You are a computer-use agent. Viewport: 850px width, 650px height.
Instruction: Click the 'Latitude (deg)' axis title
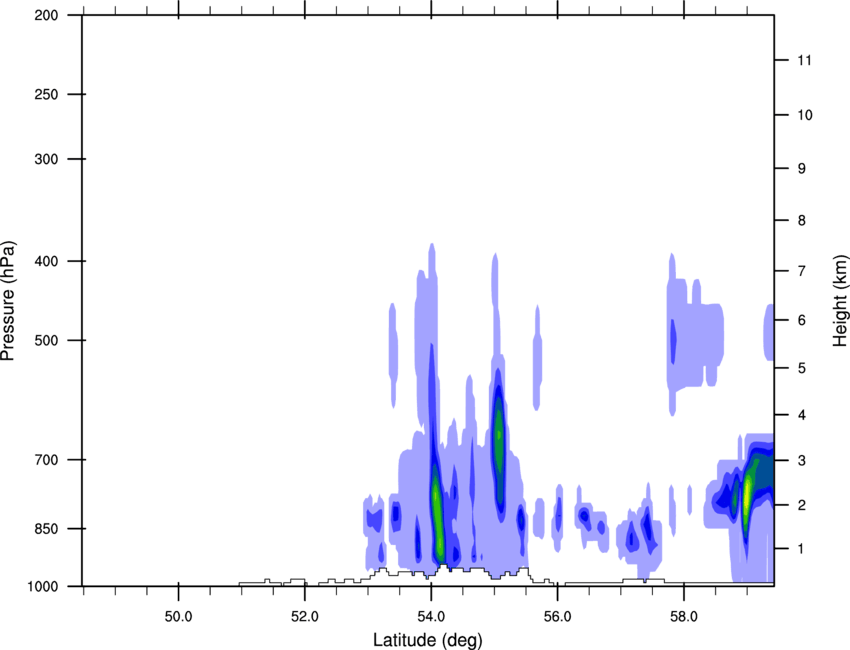point(428,640)
